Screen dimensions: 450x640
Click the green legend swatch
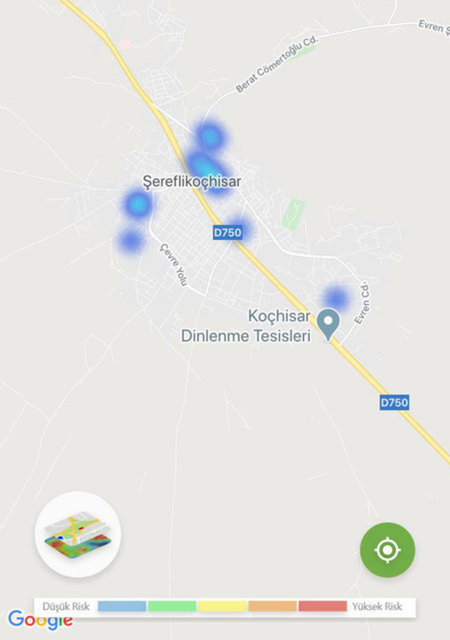pos(172,606)
